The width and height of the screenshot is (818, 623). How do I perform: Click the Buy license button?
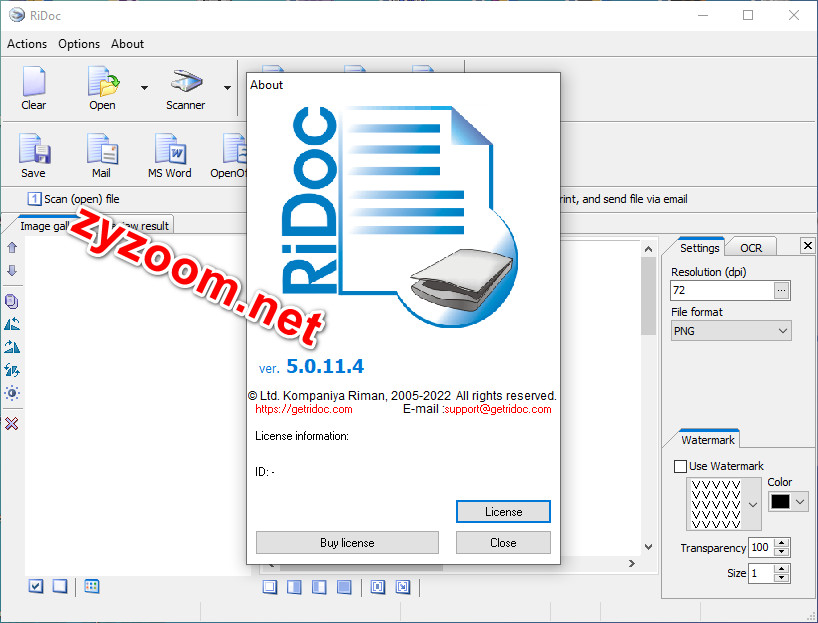point(347,543)
